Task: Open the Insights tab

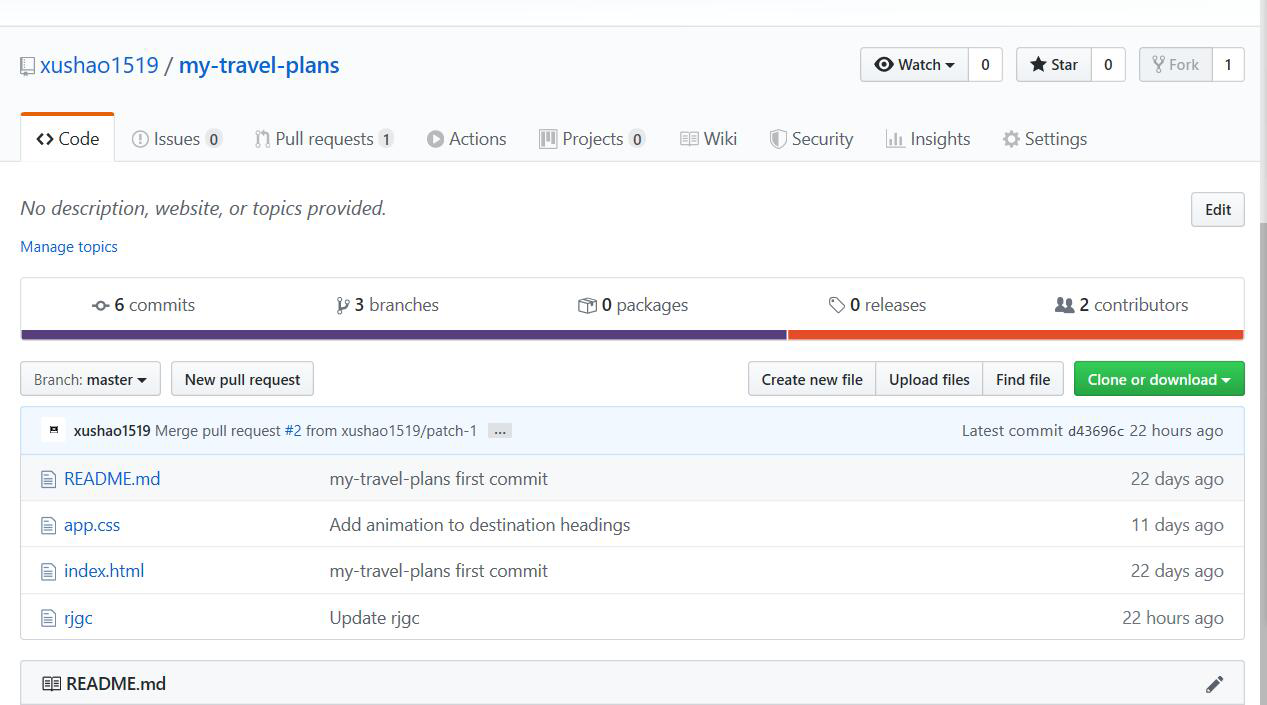Action: pos(928,139)
